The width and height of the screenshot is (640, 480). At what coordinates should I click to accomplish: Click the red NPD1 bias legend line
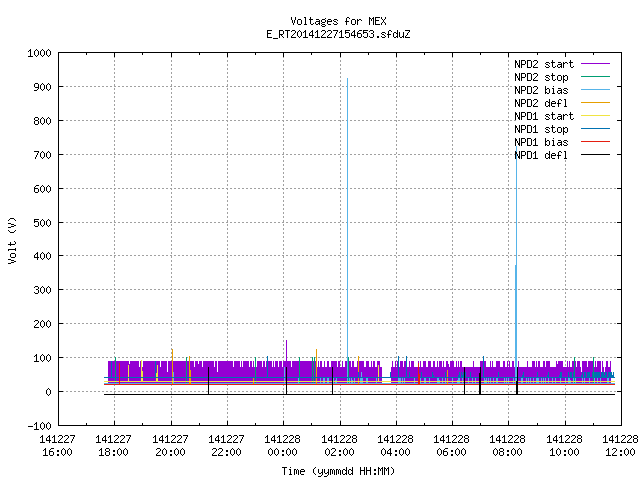pyautogui.click(x=595, y=142)
